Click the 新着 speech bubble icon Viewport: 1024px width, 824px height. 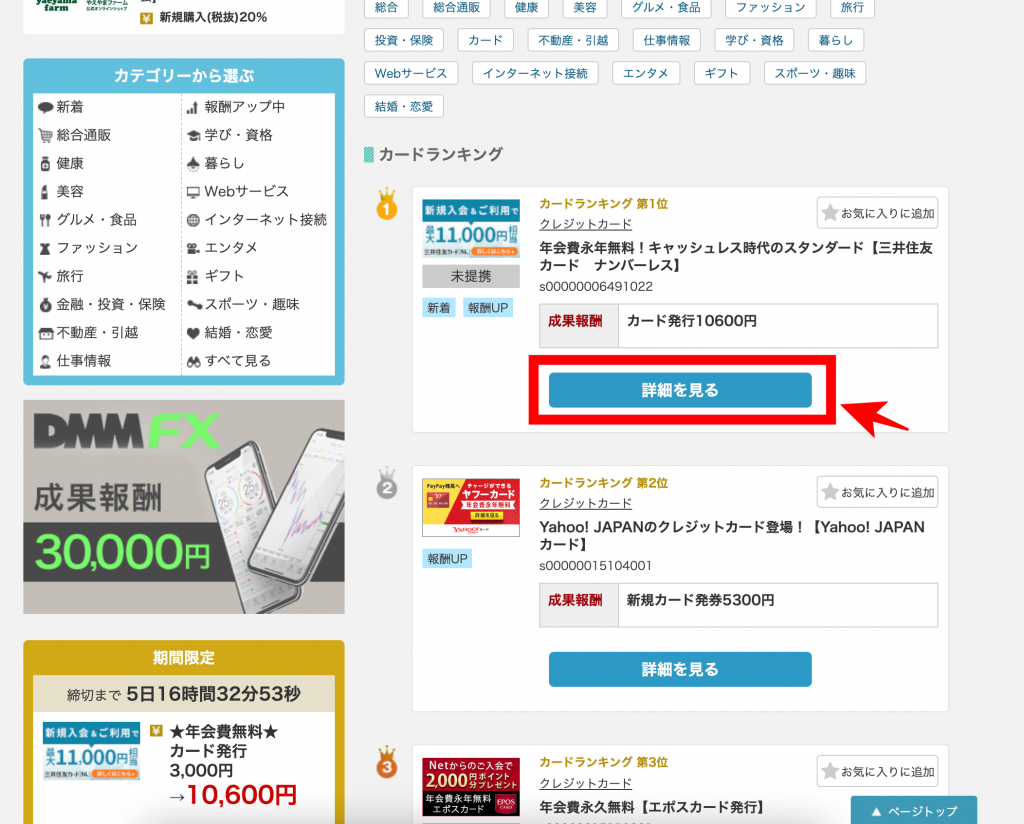click(x=45, y=107)
